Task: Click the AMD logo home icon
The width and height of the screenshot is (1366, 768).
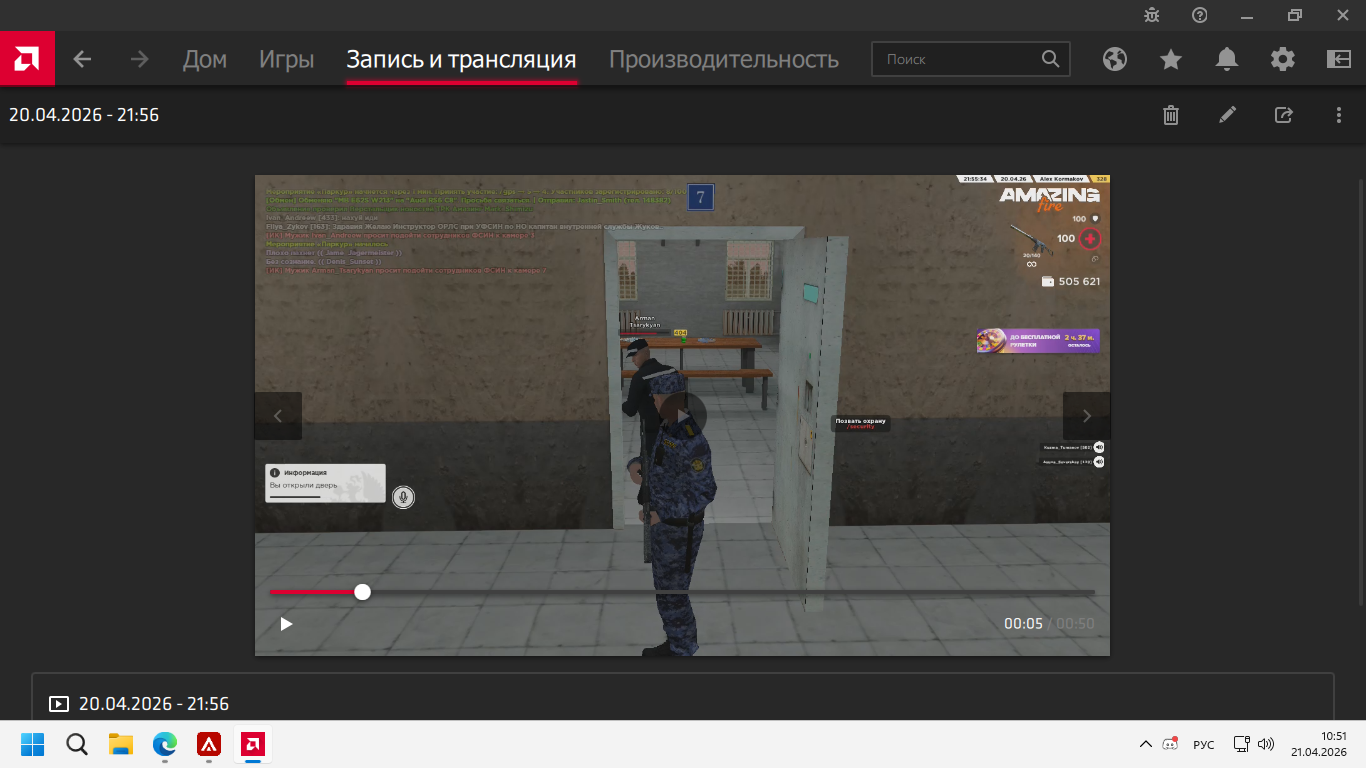Action: [x=27, y=59]
